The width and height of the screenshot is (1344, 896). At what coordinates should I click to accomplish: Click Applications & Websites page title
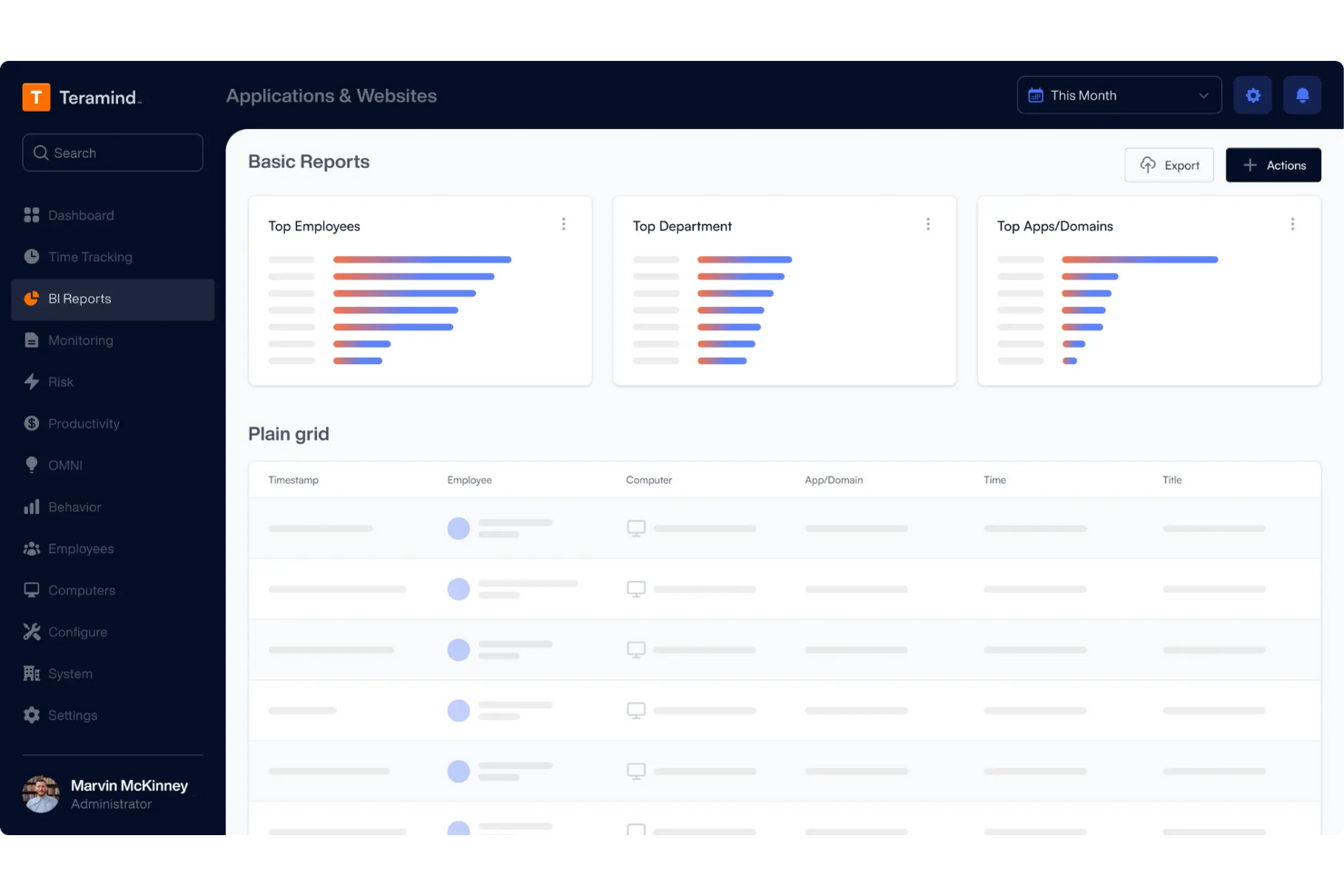click(331, 96)
